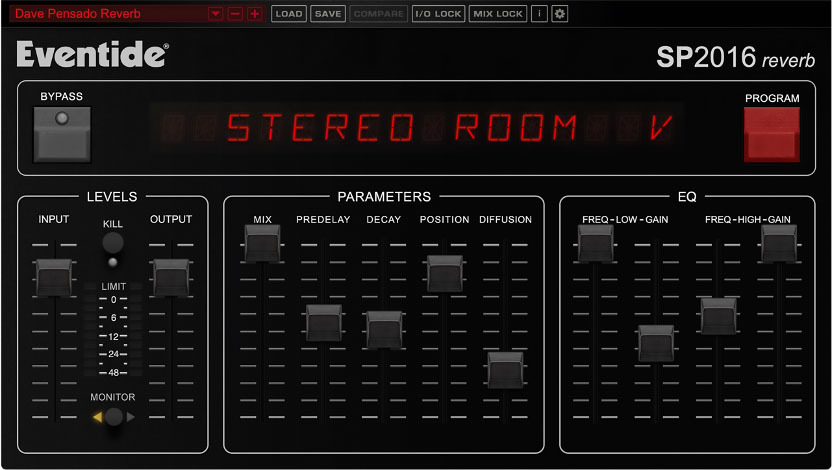The width and height of the screenshot is (832, 470).
Task: Click the OUTPUT level fader
Action: coord(171,277)
